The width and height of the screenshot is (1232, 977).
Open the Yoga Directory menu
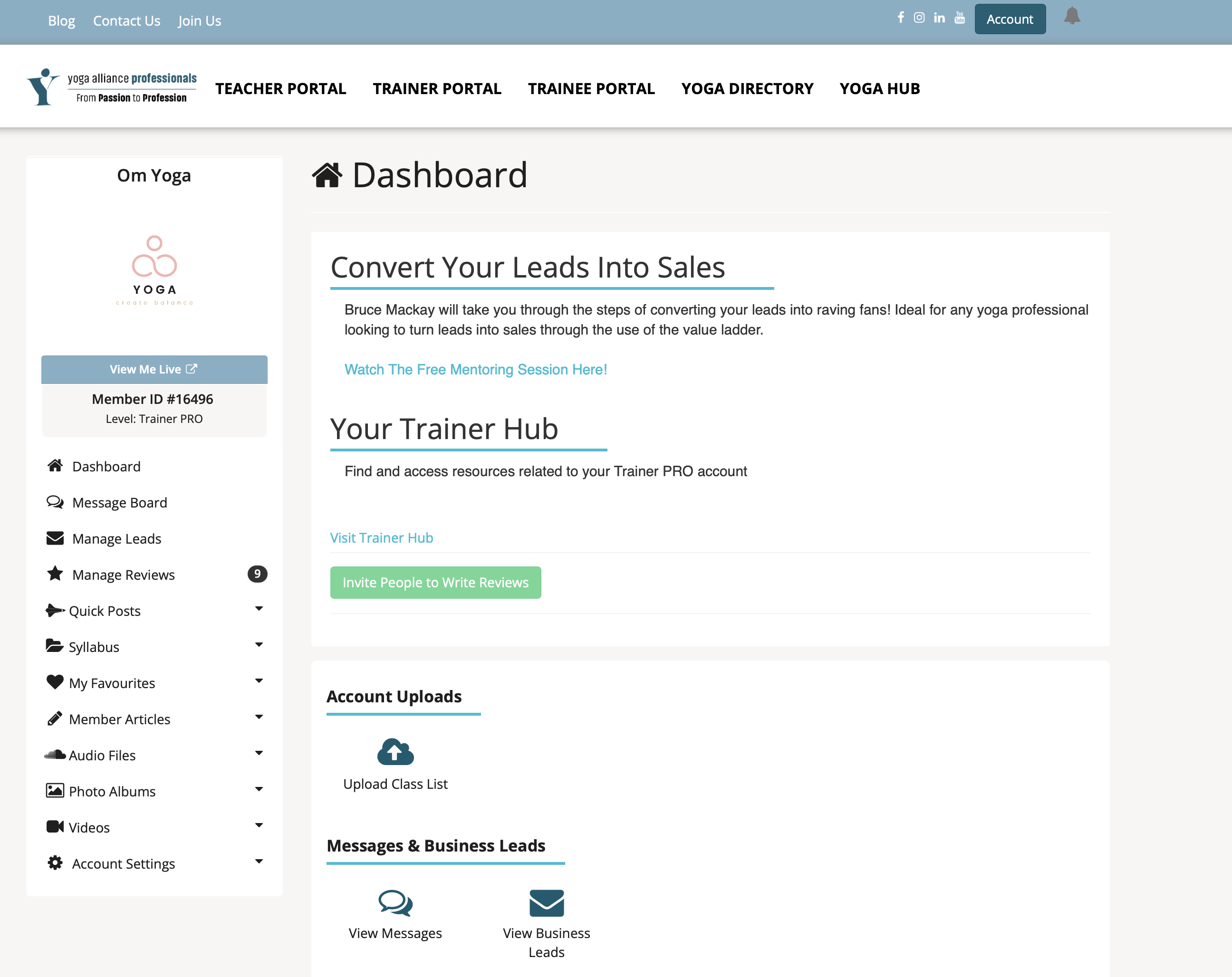pos(747,88)
